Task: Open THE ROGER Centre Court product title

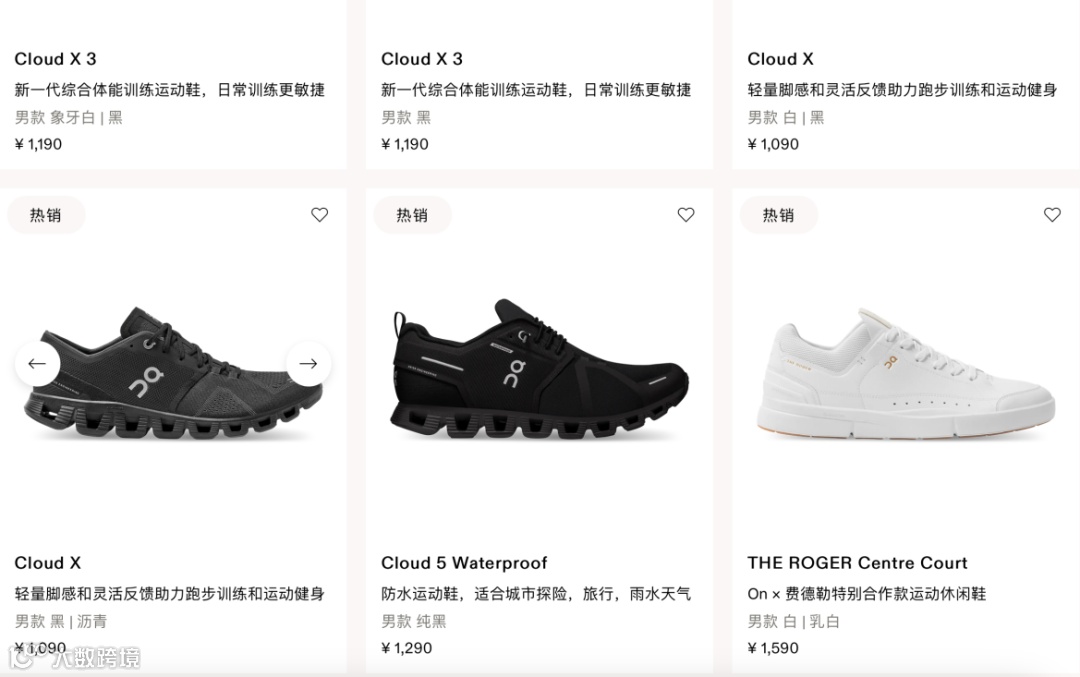Action: (x=858, y=563)
